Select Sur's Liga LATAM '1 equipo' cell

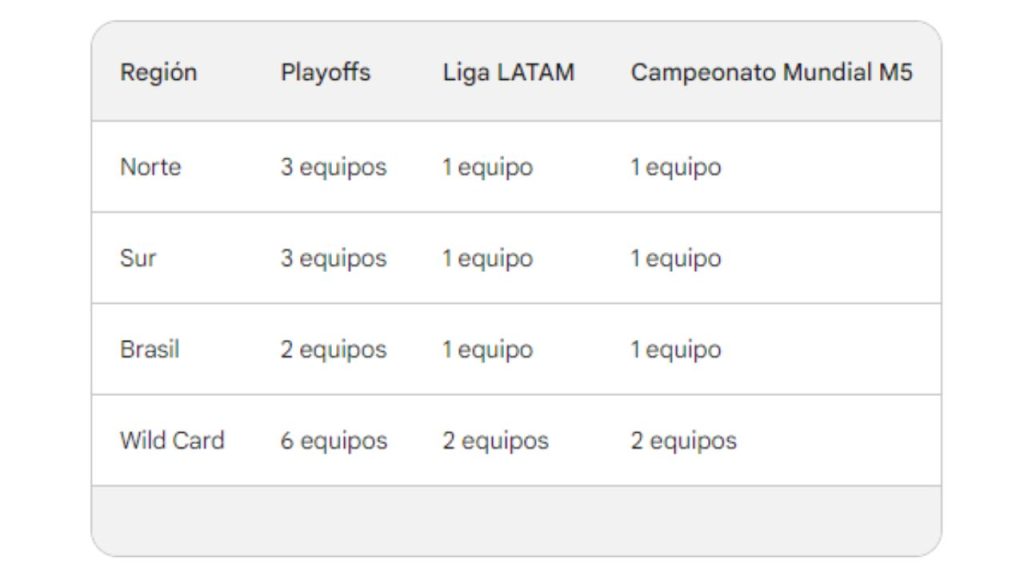pyautogui.click(x=488, y=258)
